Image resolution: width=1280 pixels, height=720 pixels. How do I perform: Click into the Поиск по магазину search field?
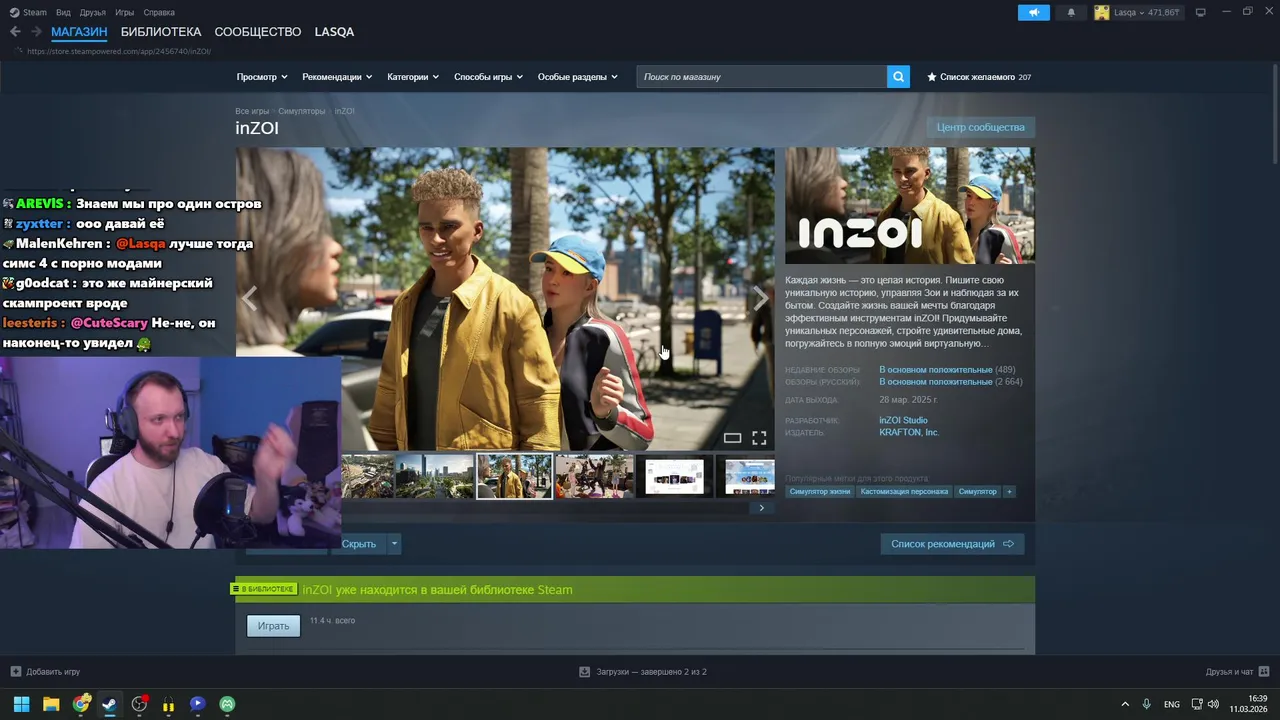pos(762,77)
